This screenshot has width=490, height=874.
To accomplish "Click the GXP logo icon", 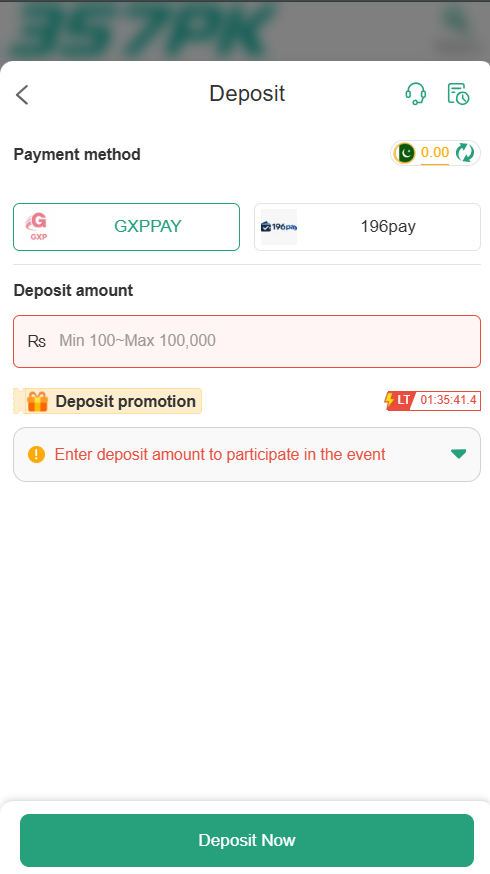I will (37, 226).
